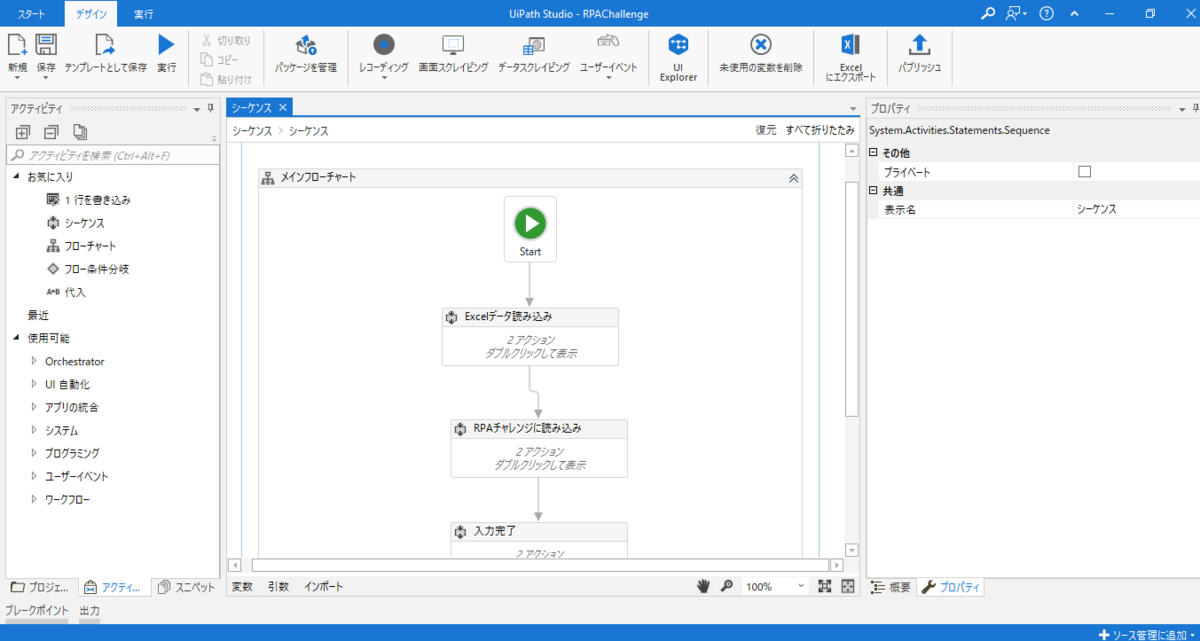Open the 保存 dropdown arrow
Image resolution: width=1200 pixels, height=641 pixels.
(46, 79)
